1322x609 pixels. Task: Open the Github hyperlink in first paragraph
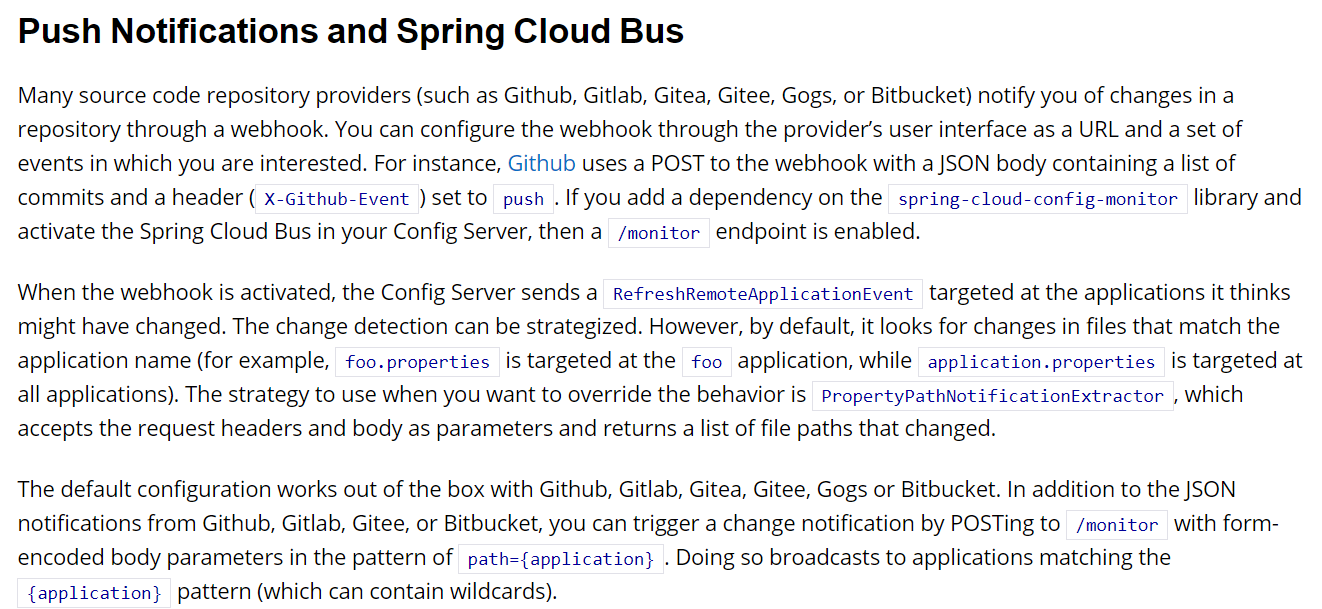pos(541,163)
